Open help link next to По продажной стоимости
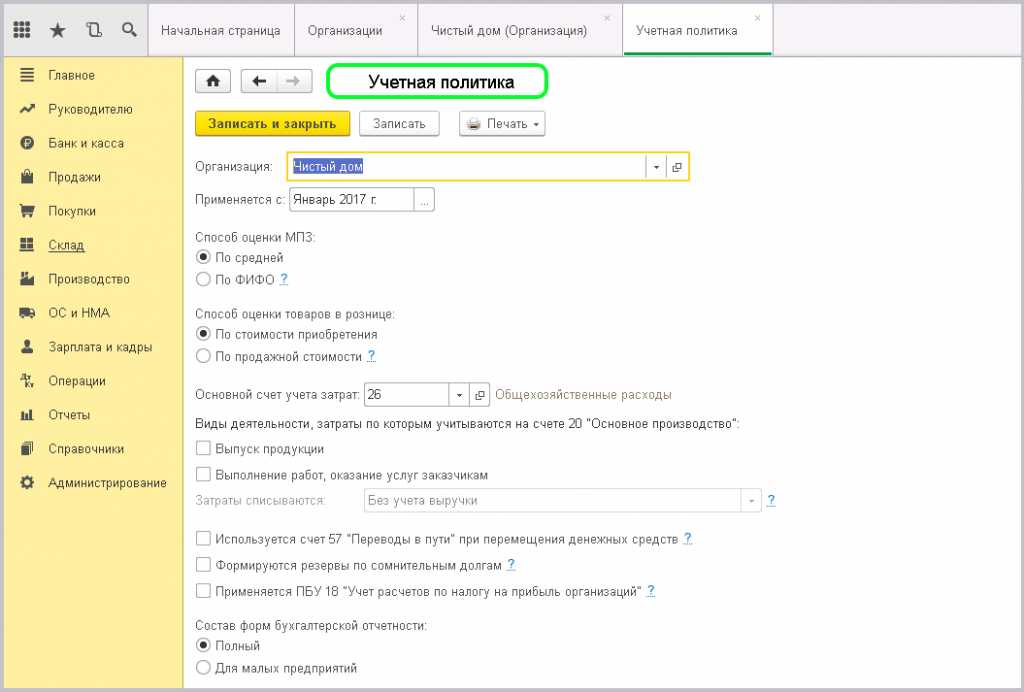The width and height of the screenshot is (1024, 692). click(371, 356)
